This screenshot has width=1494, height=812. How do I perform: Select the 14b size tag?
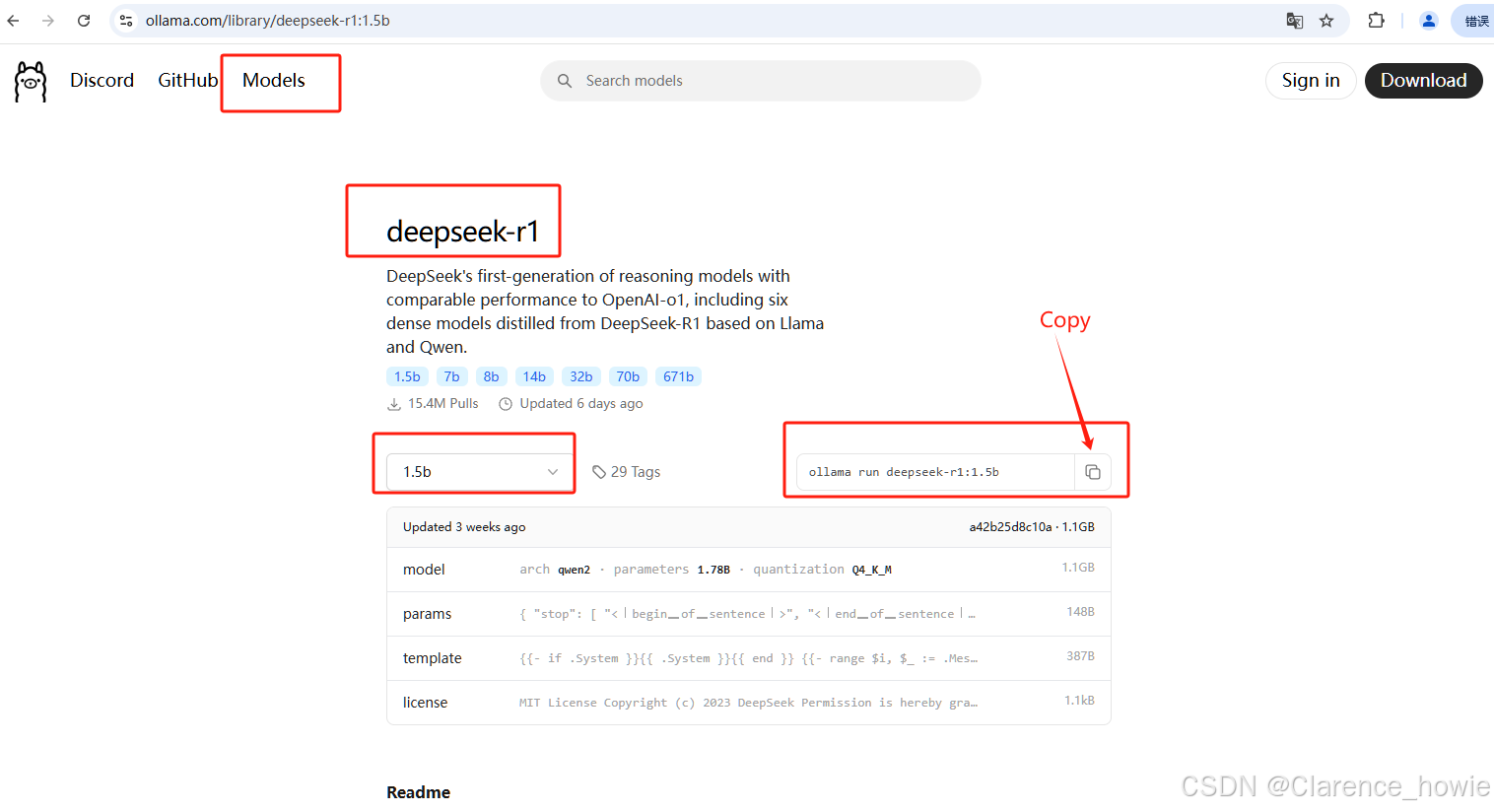click(534, 376)
